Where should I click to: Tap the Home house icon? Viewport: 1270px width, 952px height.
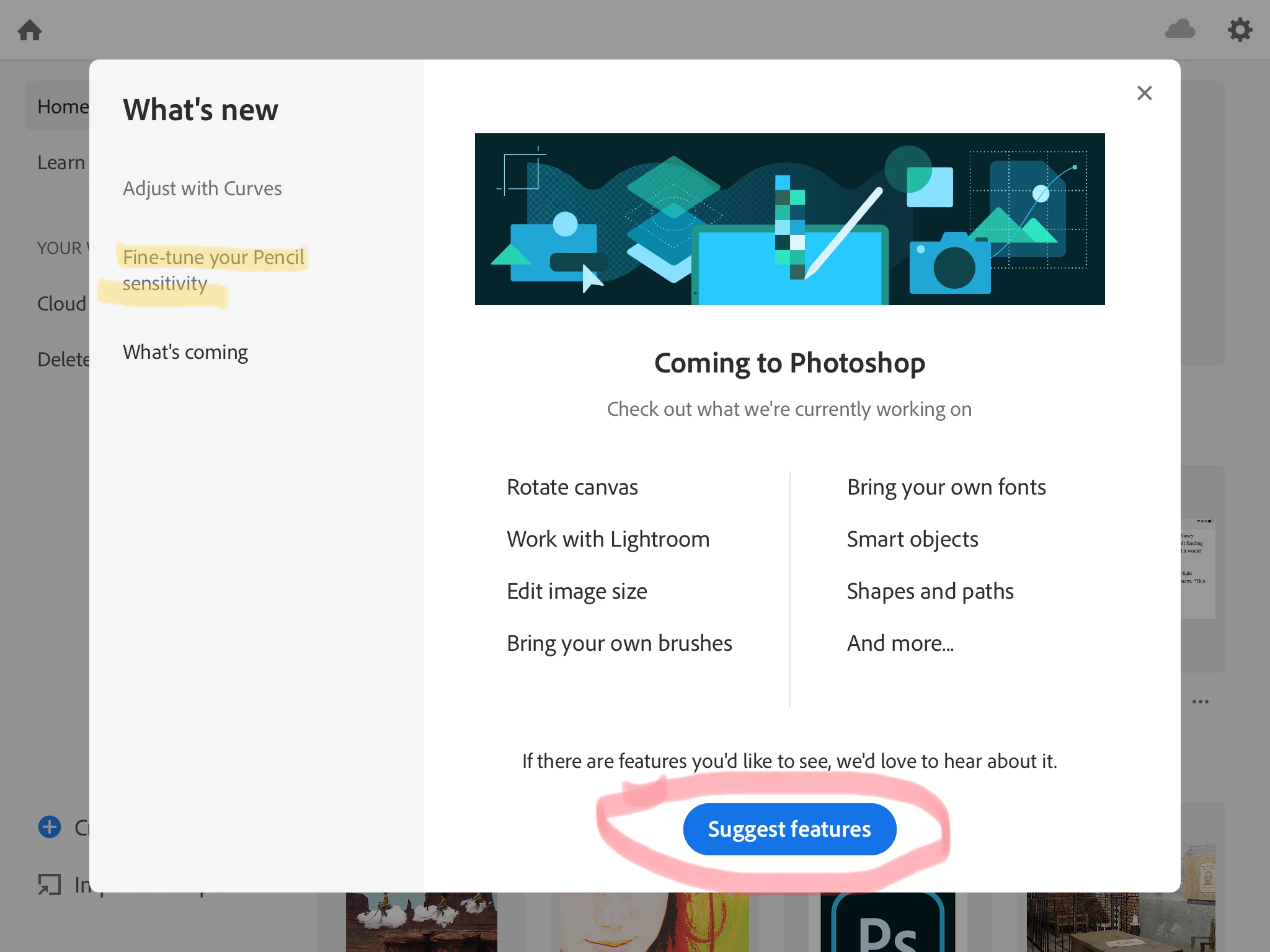(30, 30)
